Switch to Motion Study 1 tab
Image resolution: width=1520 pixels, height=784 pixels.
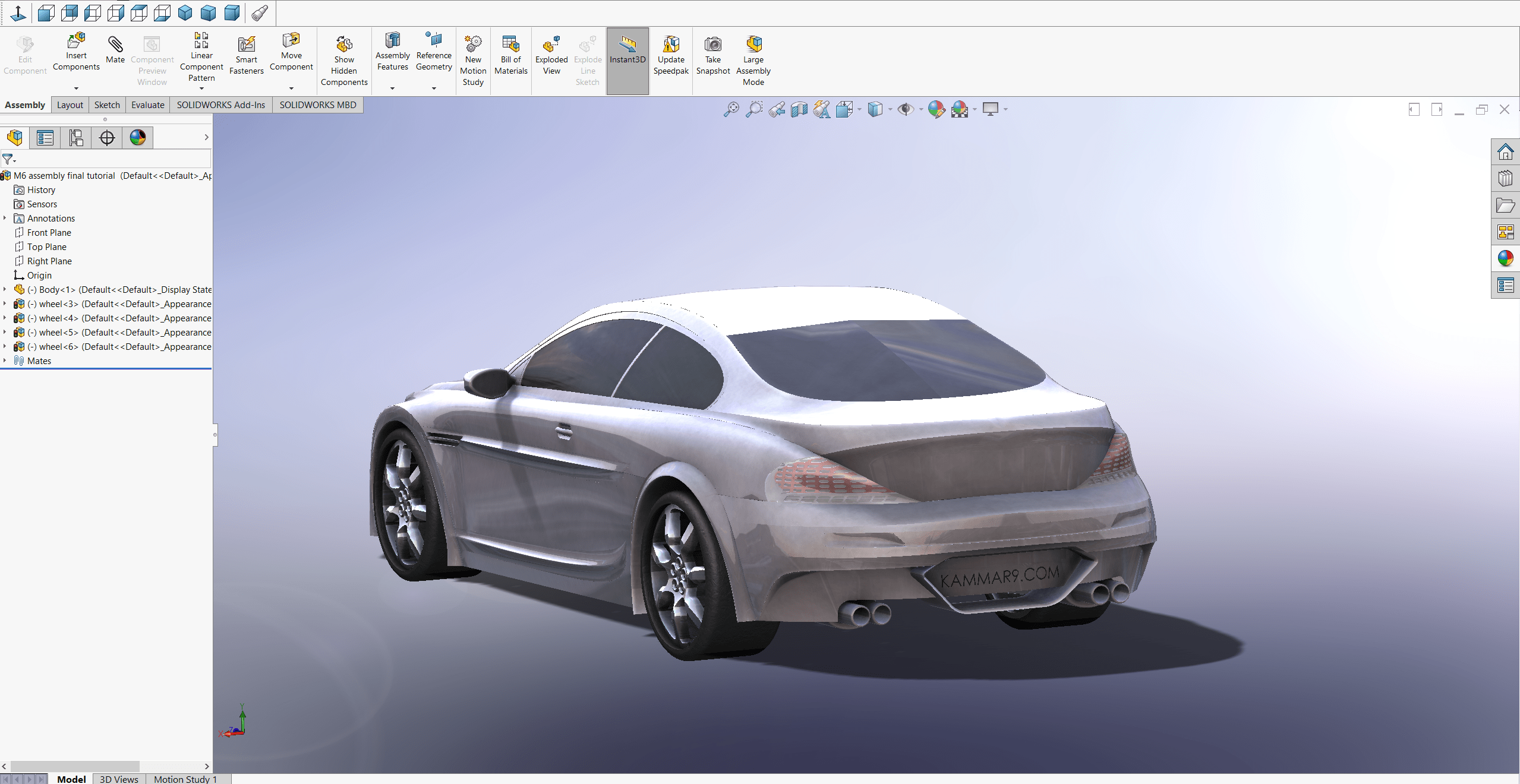coord(185,779)
